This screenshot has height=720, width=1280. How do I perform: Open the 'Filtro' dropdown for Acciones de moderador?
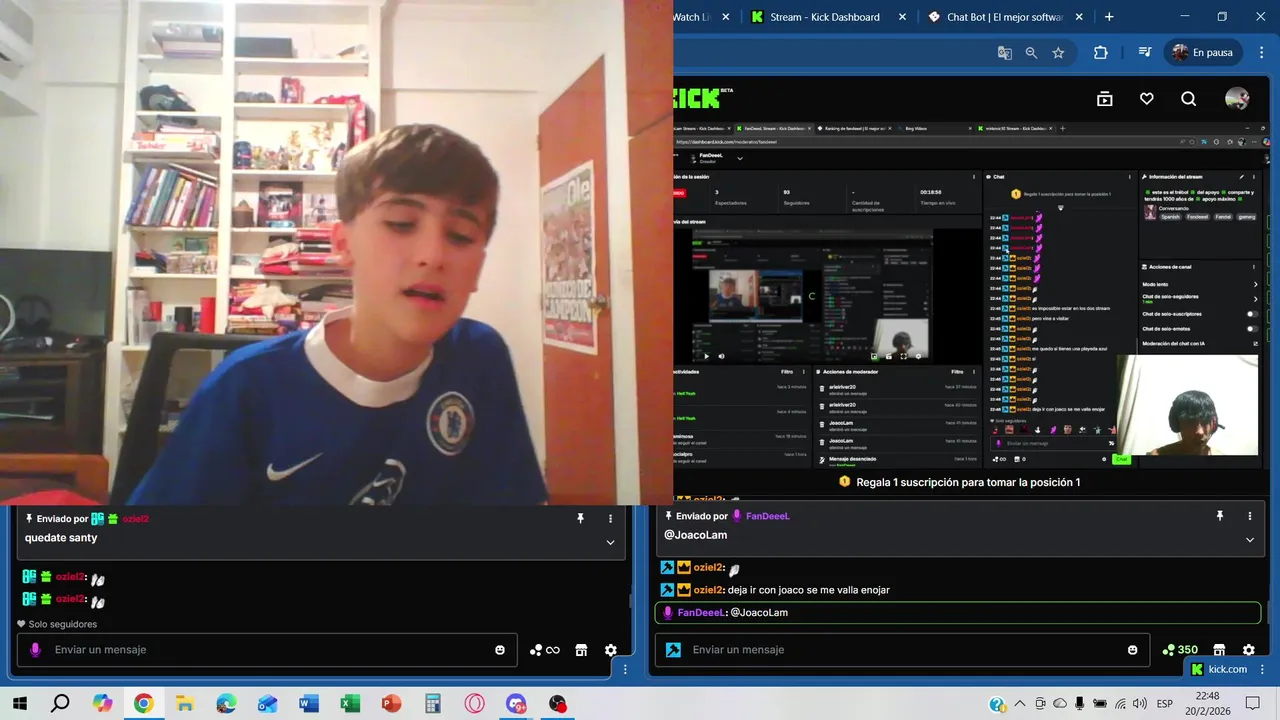959,371
